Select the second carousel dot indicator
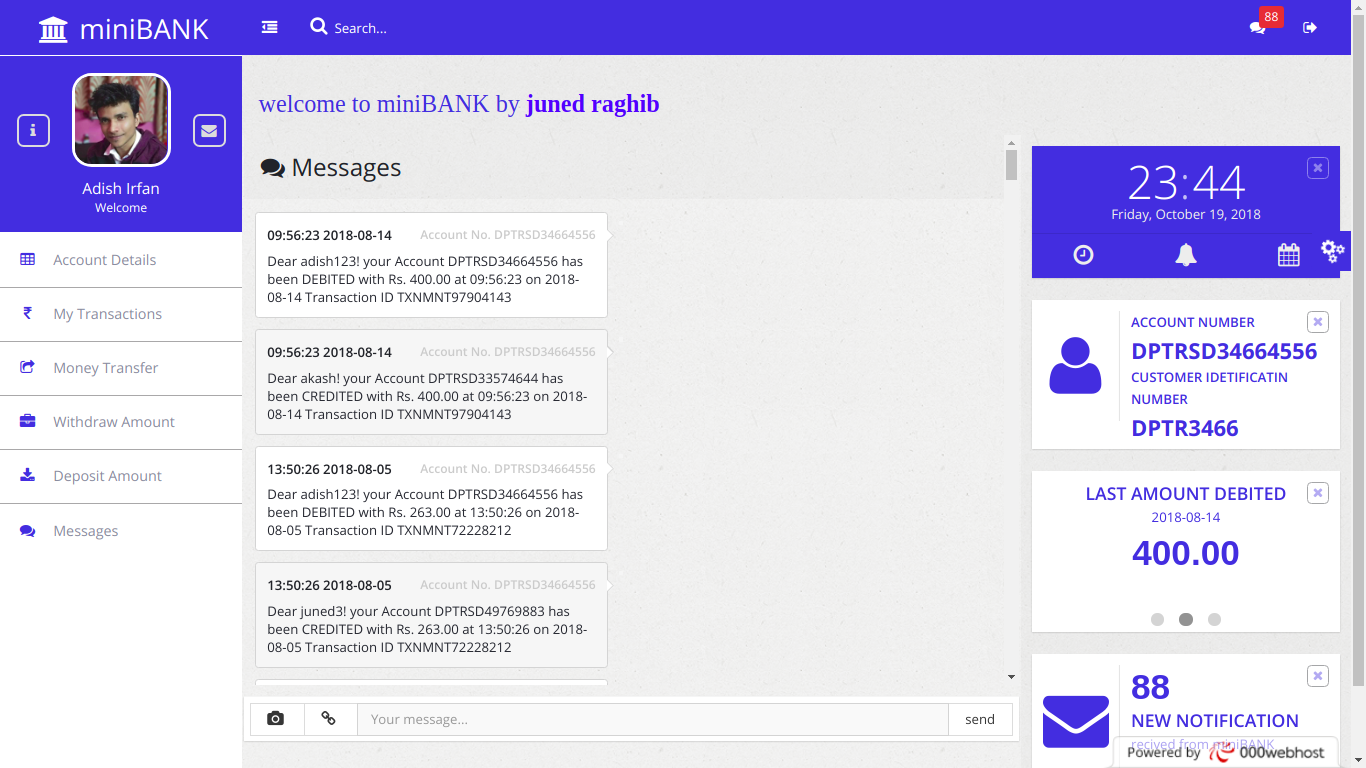Viewport: 1366px width, 768px height. 1186,619
